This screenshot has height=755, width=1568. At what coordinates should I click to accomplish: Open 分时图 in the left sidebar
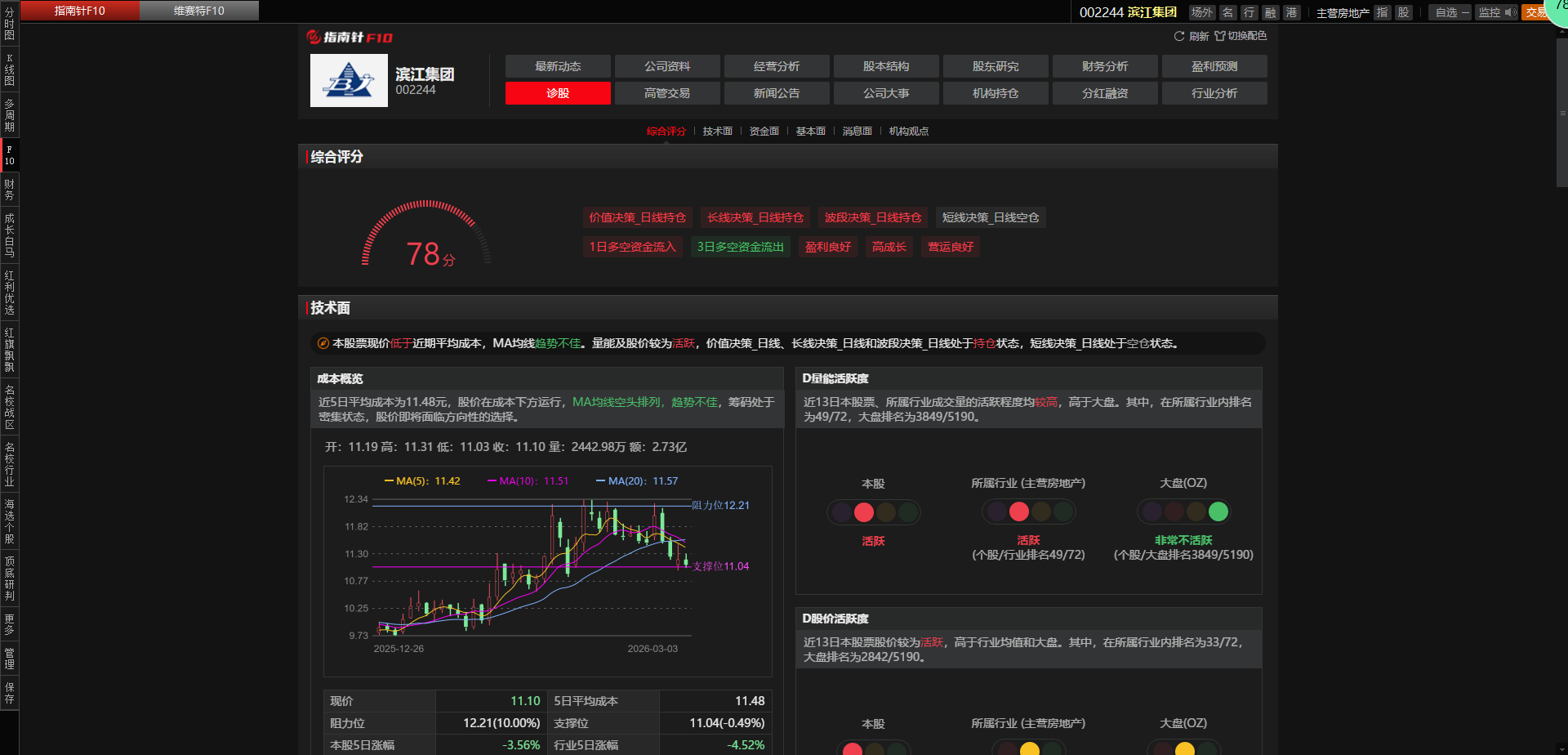[x=10, y=24]
